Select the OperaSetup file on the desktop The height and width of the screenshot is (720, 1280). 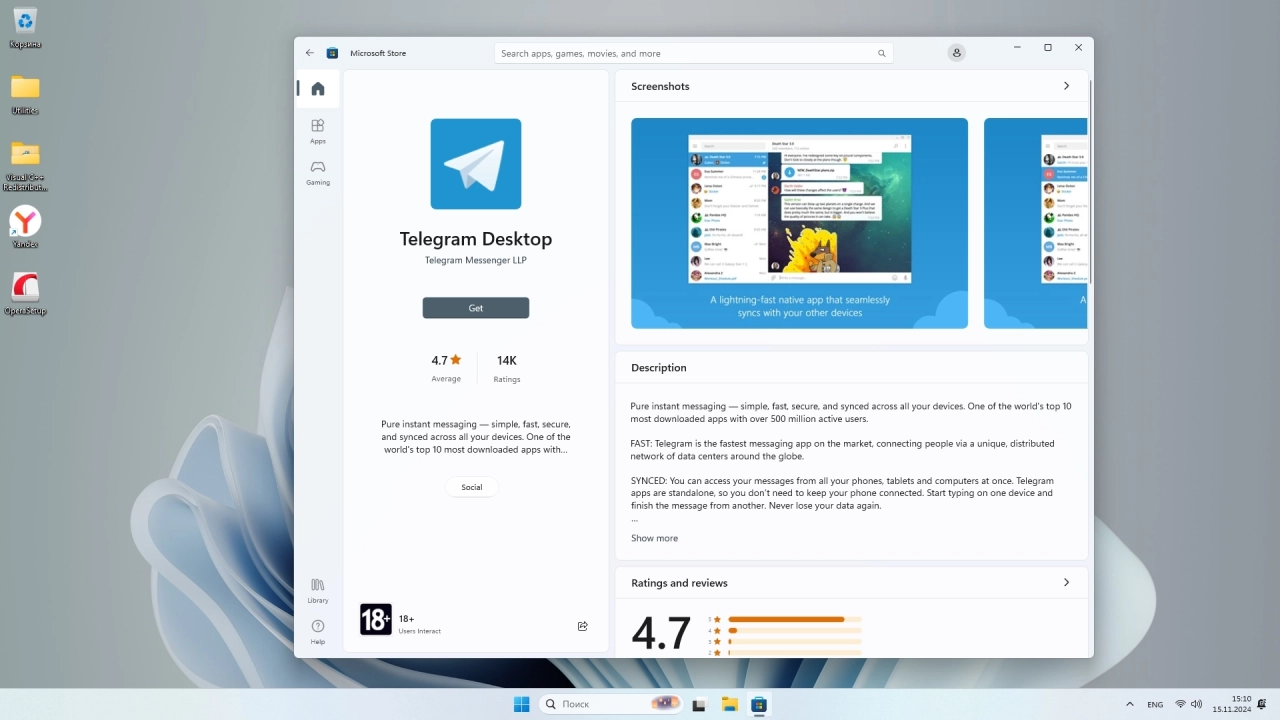coord(25,294)
